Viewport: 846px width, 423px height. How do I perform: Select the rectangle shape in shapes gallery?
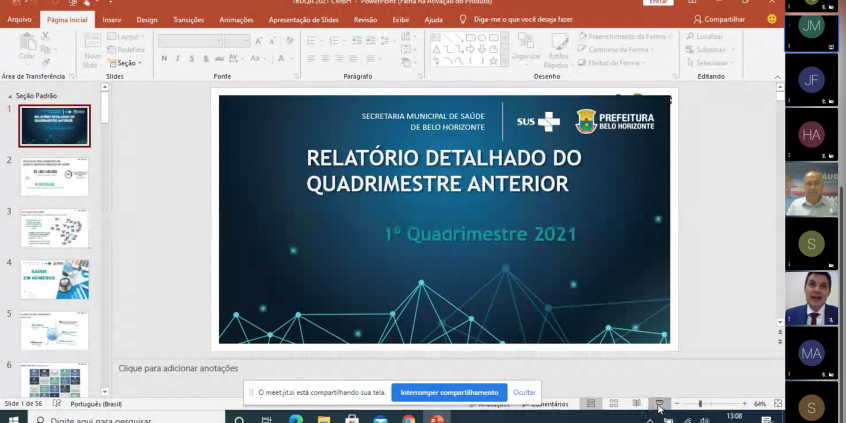point(470,38)
